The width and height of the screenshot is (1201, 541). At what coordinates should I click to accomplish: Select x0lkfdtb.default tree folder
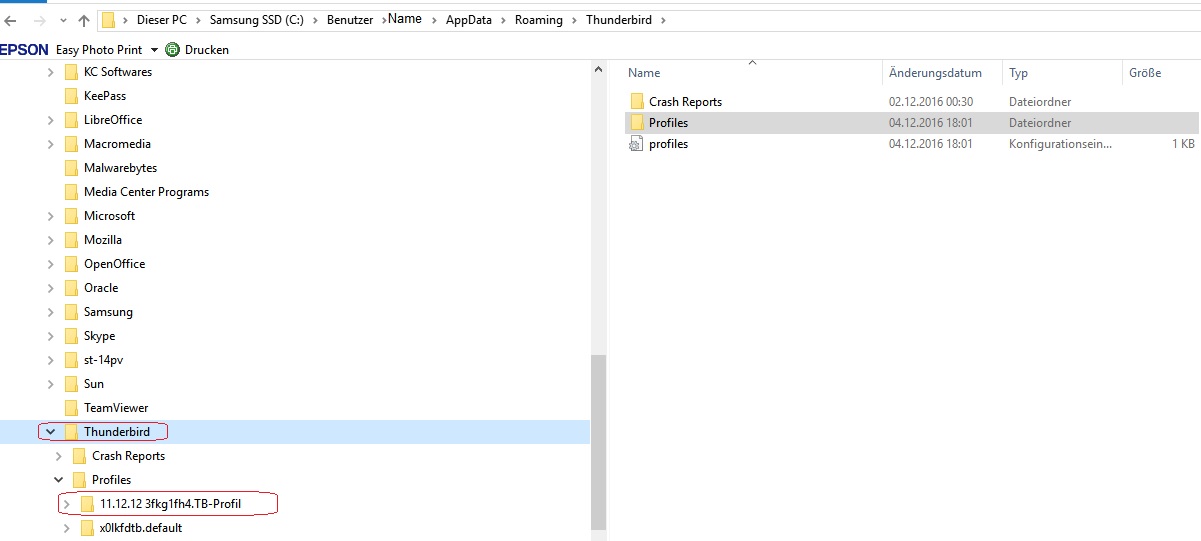tap(141, 528)
